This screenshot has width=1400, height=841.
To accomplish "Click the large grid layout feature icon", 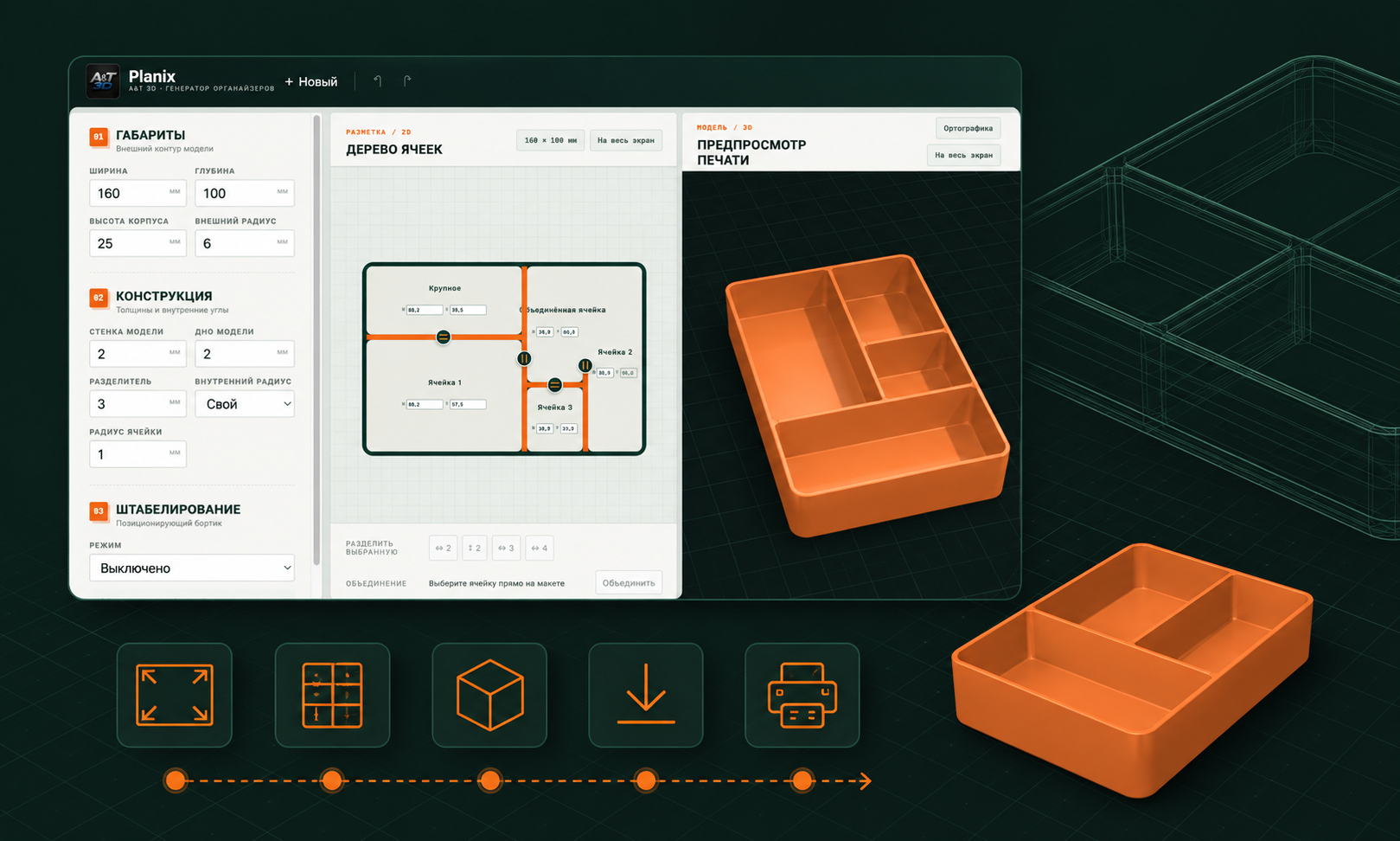I will coord(332,695).
